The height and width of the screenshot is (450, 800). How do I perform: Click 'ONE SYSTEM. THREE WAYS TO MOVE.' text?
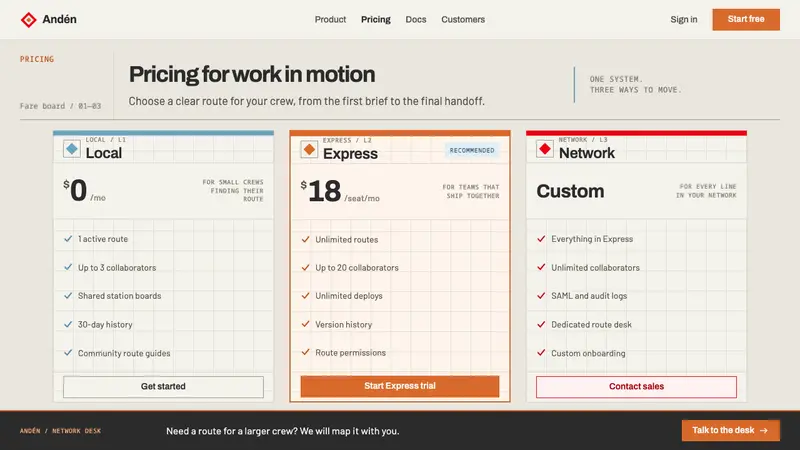(x=636, y=85)
